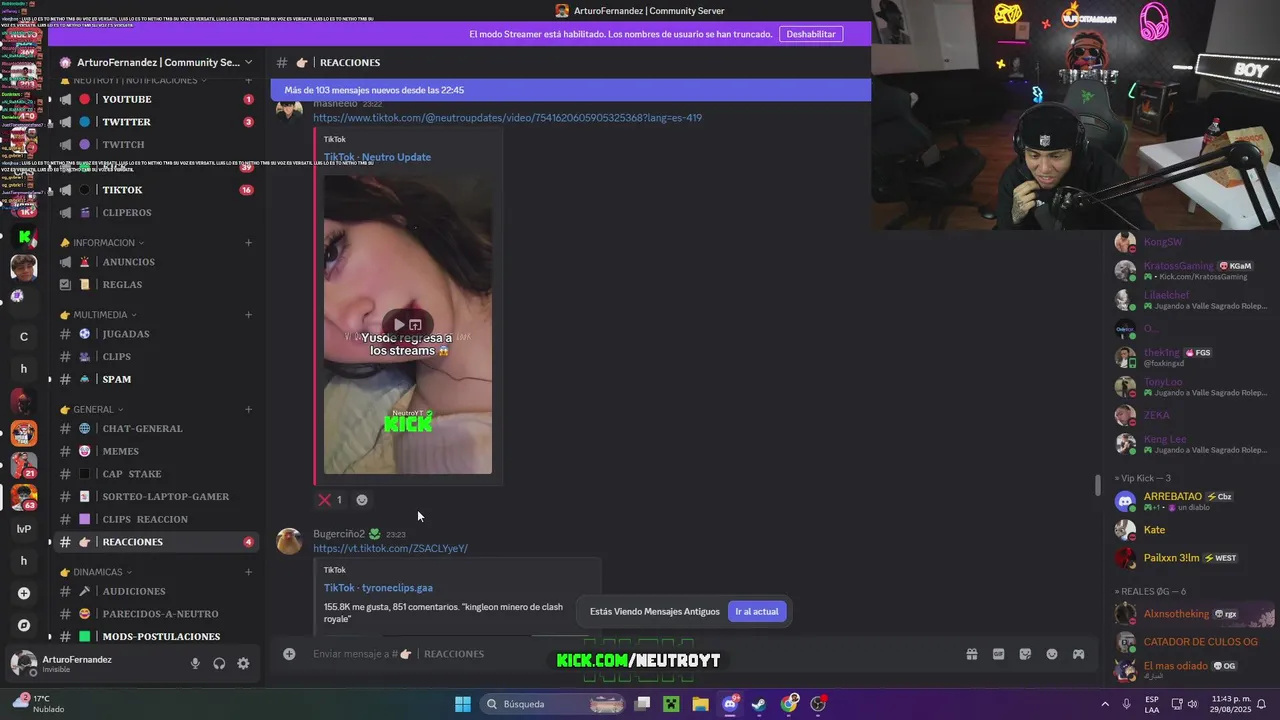Open the MEMES channel
This screenshot has width=1280, height=720.
coord(156,451)
